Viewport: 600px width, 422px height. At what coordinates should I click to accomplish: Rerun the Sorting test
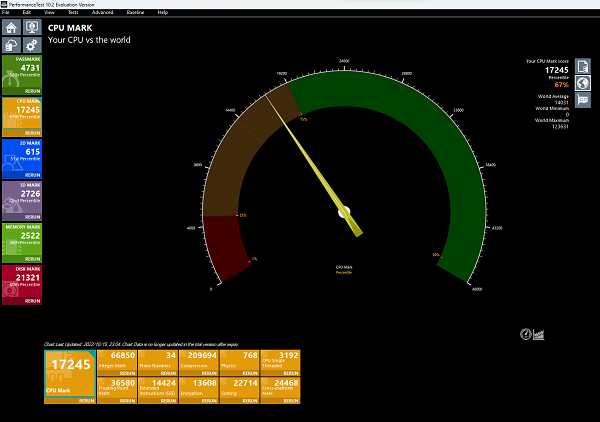(x=250, y=401)
